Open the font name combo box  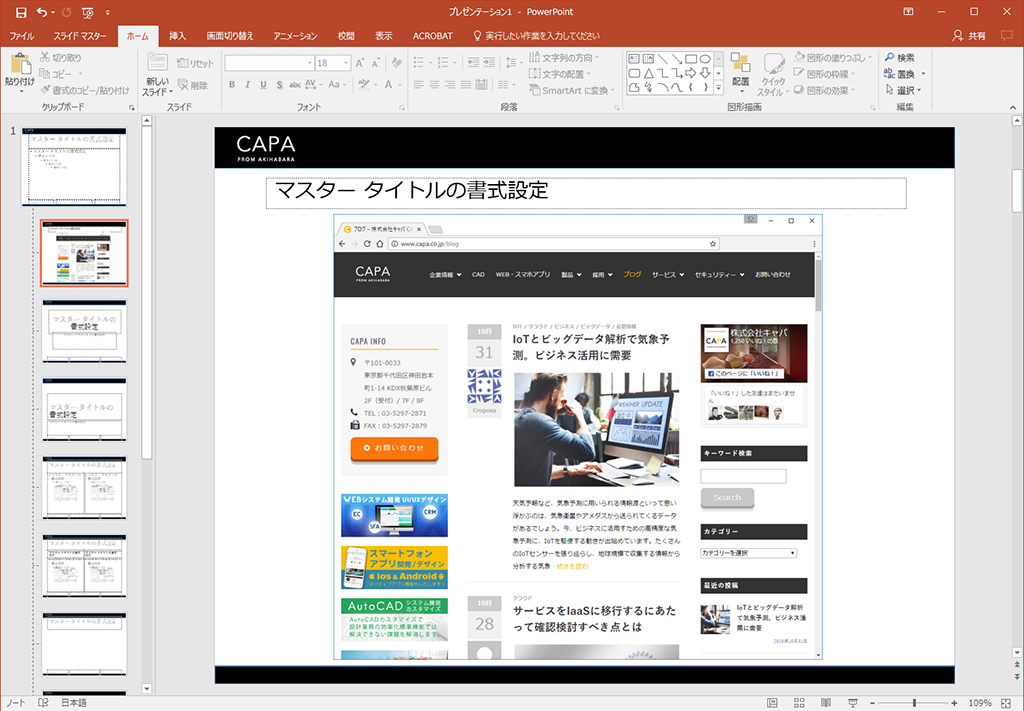click(269, 63)
